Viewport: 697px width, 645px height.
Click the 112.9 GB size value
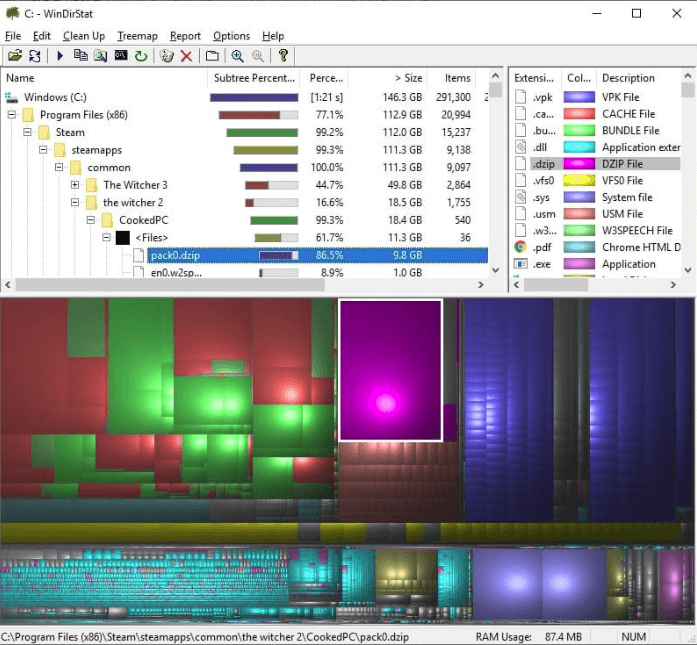pyautogui.click(x=402, y=115)
